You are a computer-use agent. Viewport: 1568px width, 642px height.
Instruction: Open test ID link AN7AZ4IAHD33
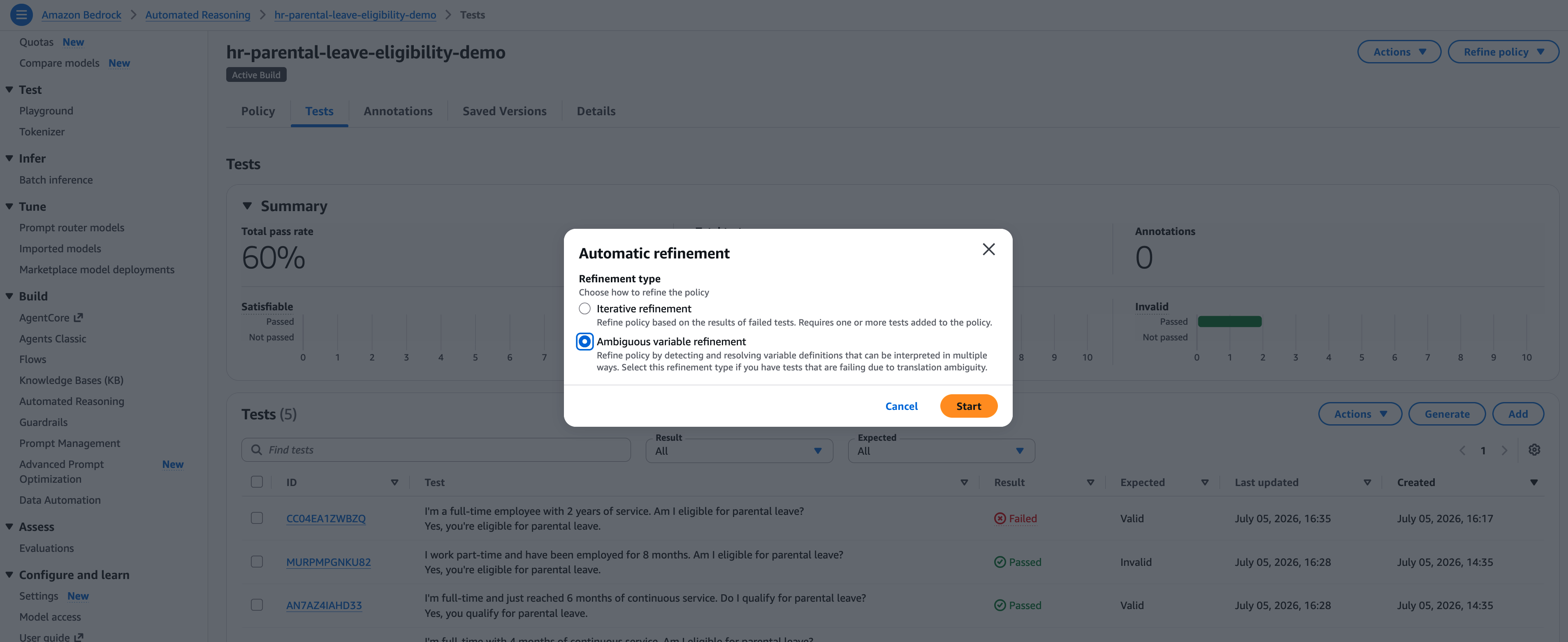point(324,605)
